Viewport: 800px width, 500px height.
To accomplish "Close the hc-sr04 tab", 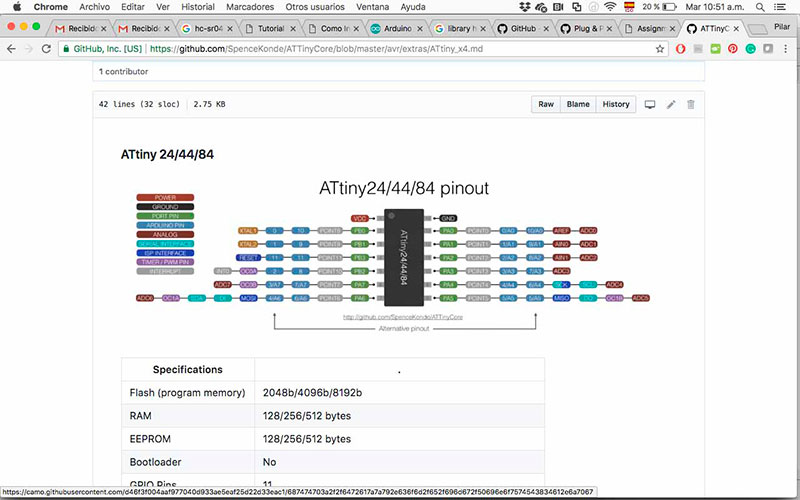I will click(x=230, y=29).
